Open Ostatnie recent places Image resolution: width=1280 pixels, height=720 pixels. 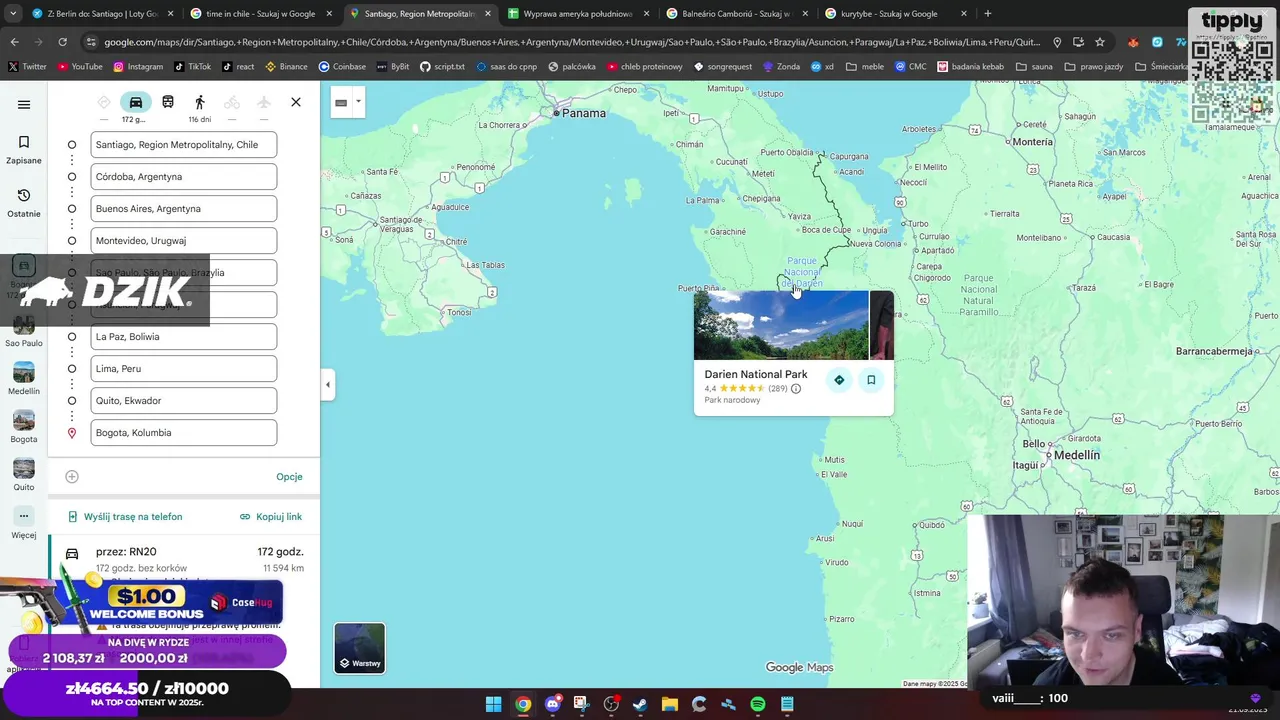tap(24, 202)
